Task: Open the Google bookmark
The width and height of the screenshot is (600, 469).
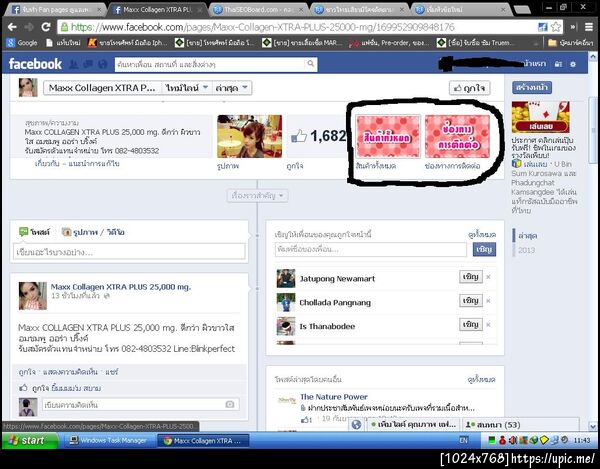Action: coord(22,43)
